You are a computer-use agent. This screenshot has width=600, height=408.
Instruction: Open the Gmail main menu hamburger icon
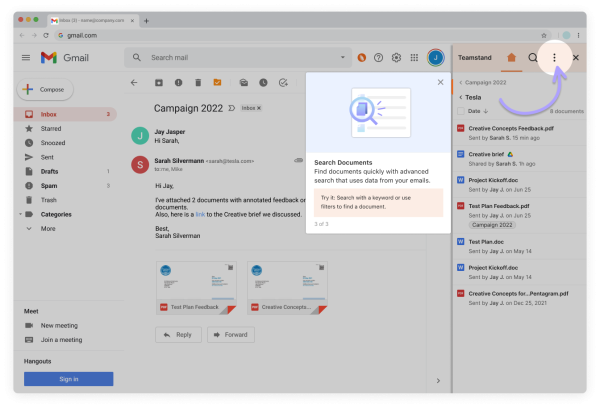click(26, 58)
